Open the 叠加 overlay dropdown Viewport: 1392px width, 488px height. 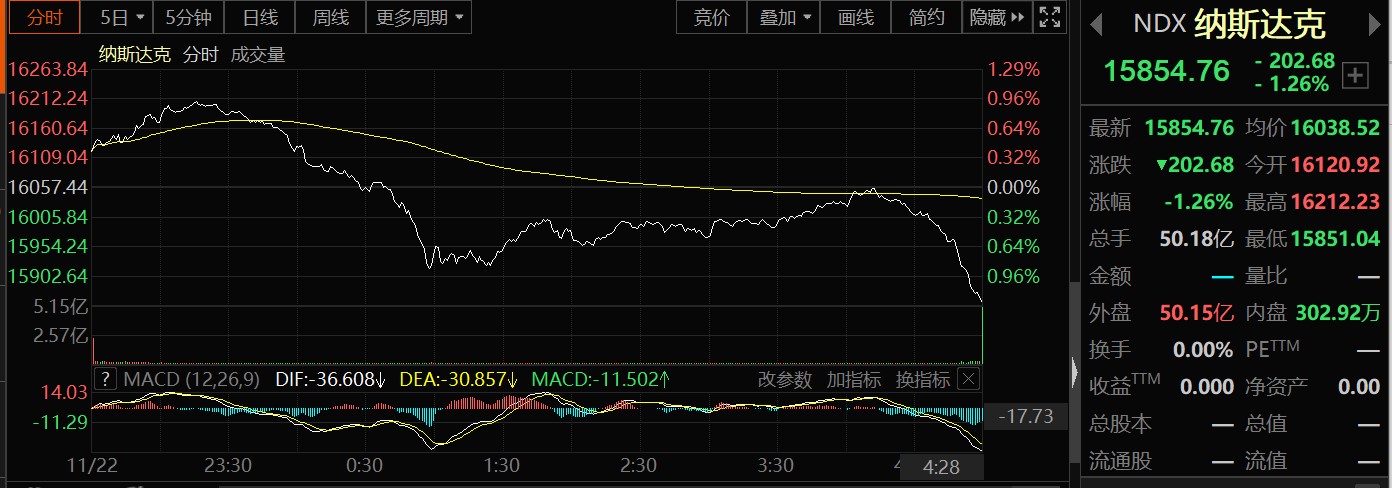point(784,17)
